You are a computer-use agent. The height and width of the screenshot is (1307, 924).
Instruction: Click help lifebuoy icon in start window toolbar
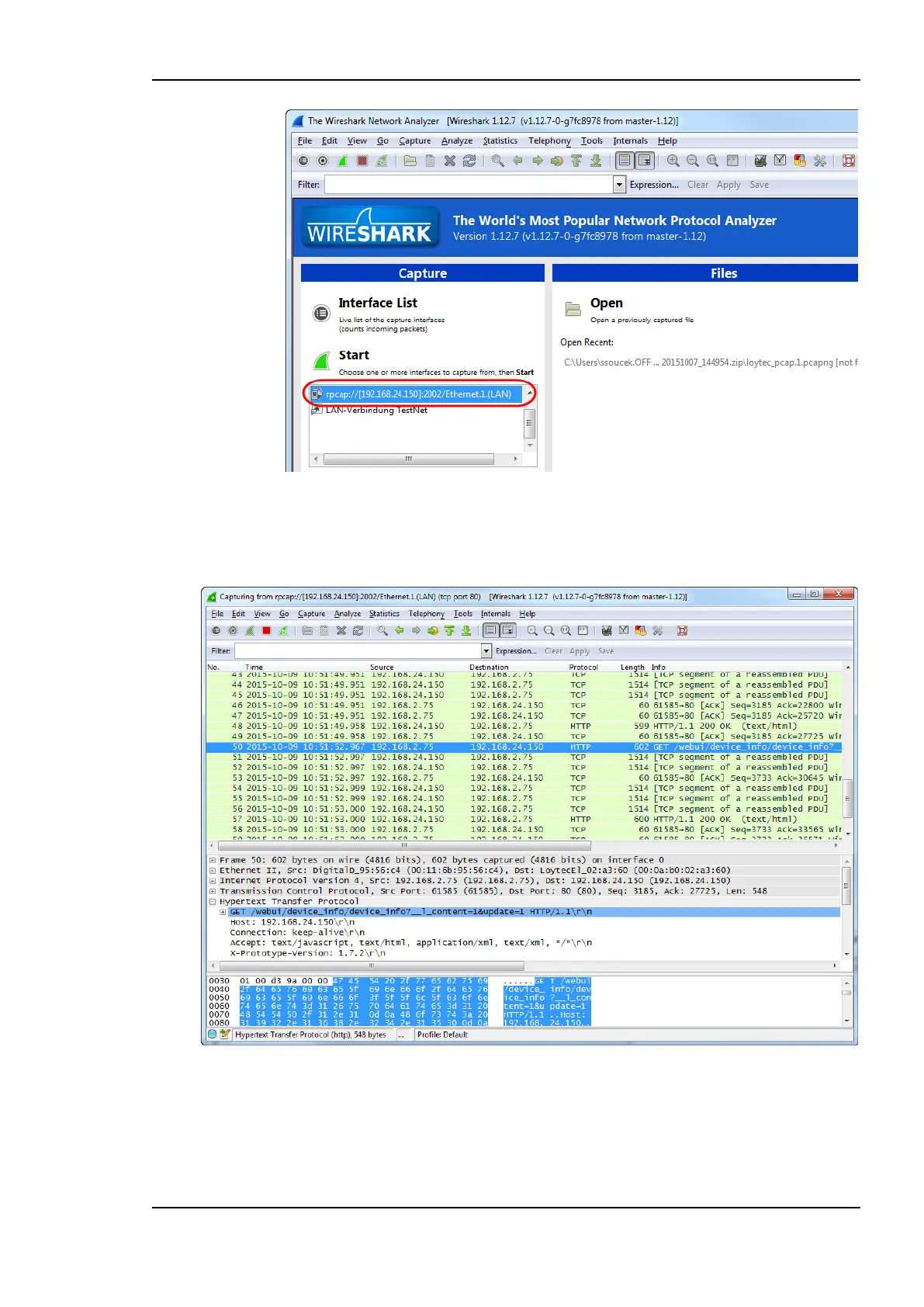pos(849,161)
